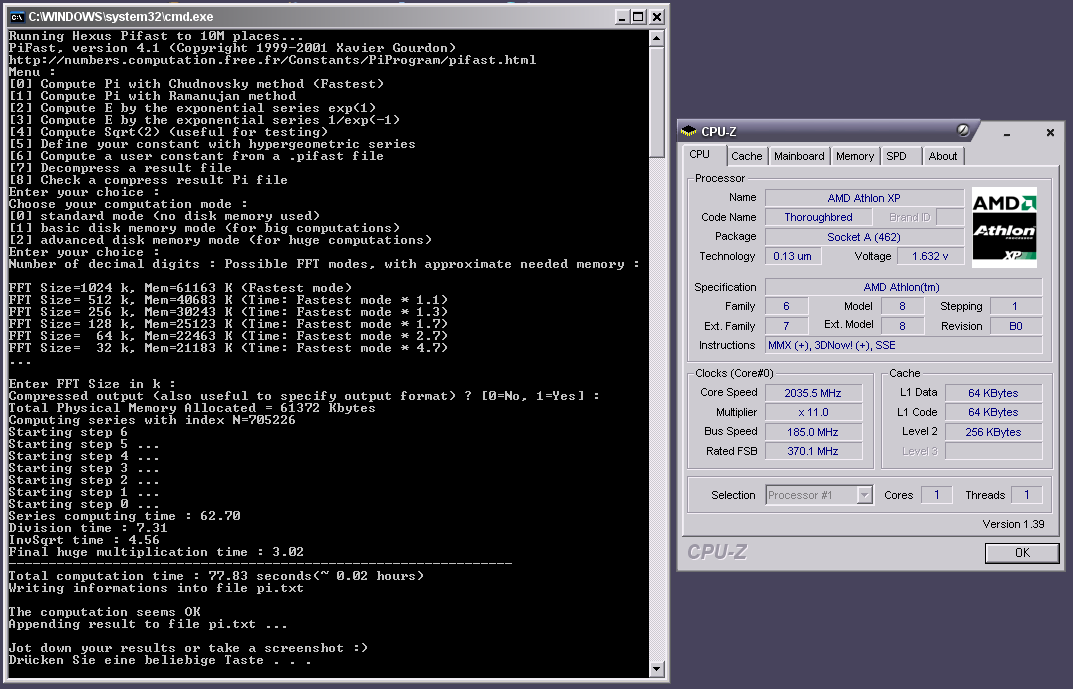Image resolution: width=1073 pixels, height=689 pixels.
Task: Click the cmd.exe title bar icon
Action: [17, 16]
